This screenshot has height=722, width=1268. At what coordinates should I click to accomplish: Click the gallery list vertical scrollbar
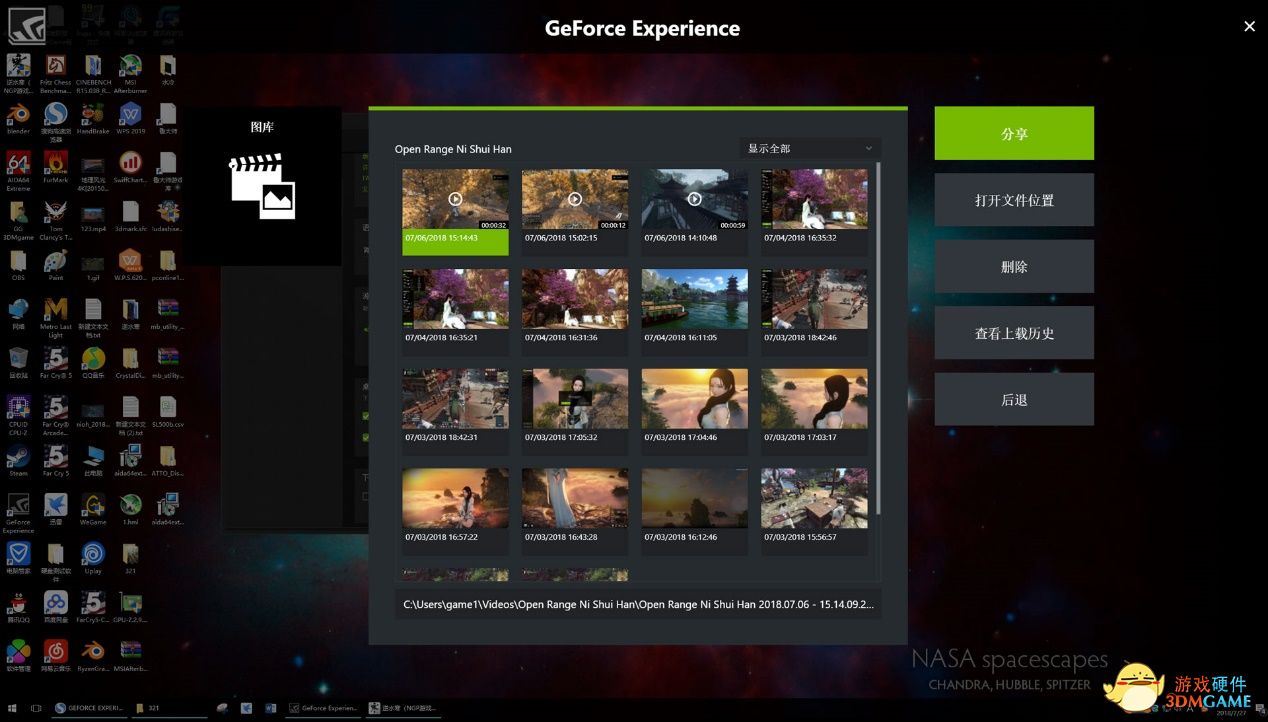[878, 338]
